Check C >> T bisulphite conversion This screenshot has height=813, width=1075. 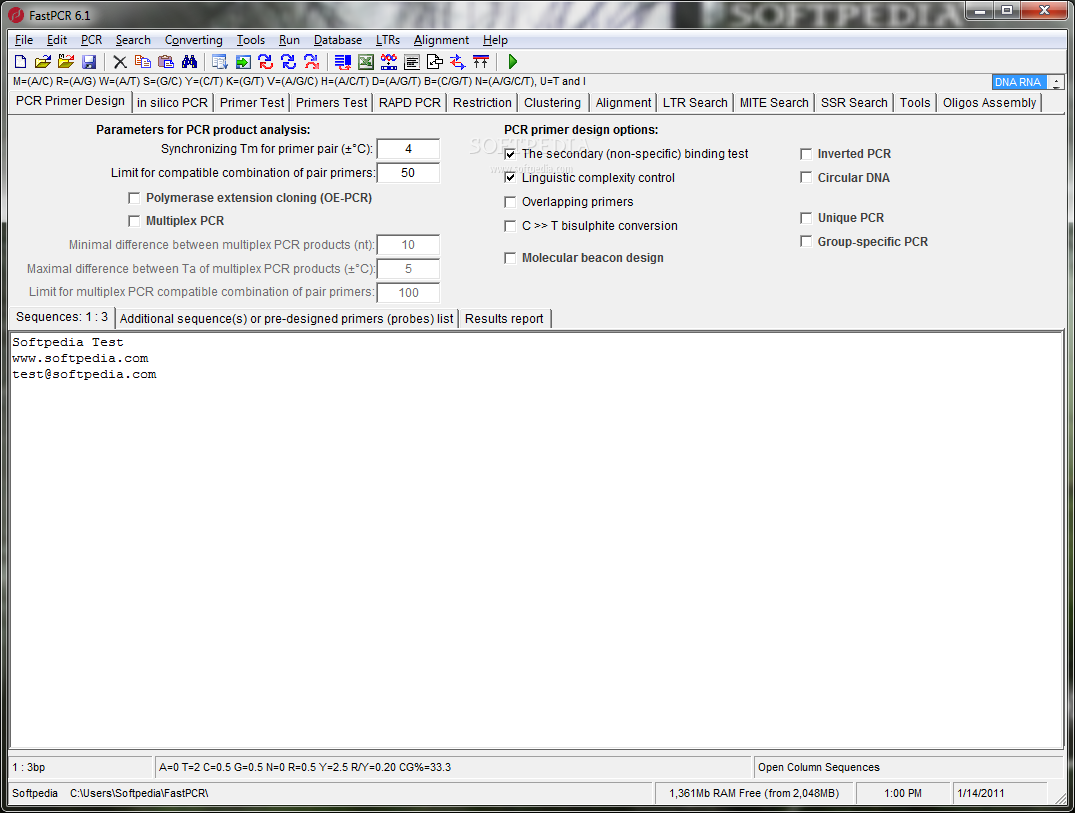(x=510, y=226)
